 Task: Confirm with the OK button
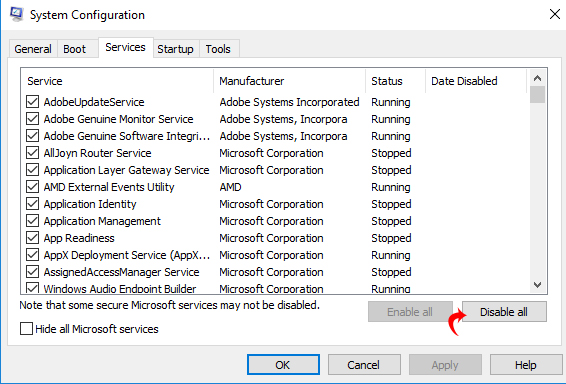click(283, 365)
